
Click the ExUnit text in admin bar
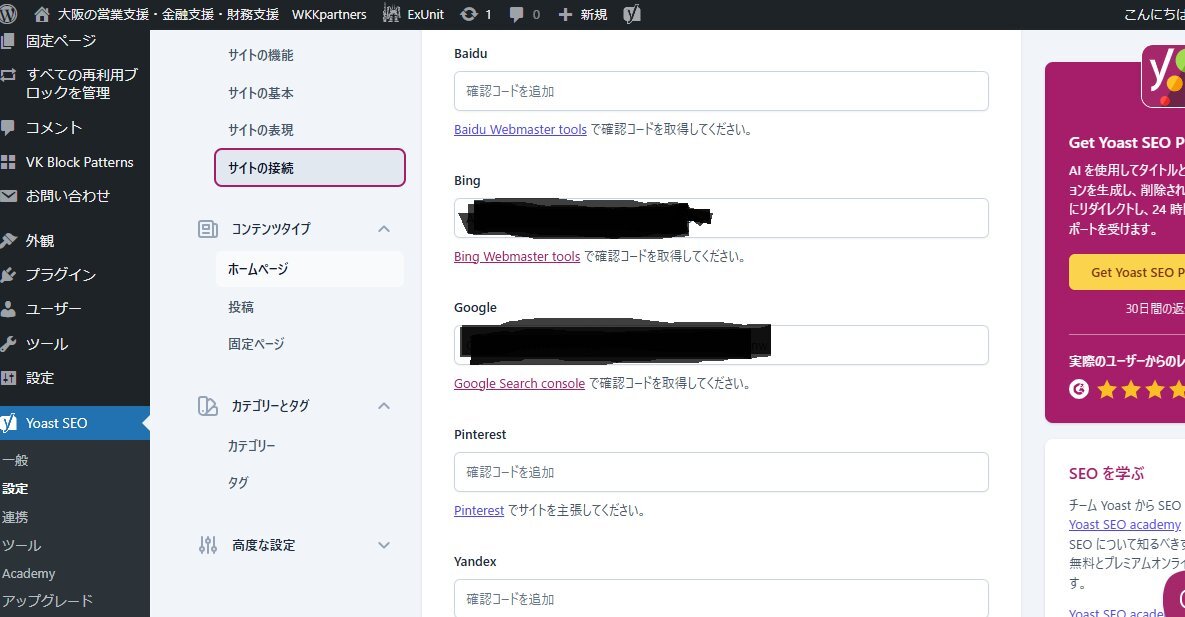425,14
